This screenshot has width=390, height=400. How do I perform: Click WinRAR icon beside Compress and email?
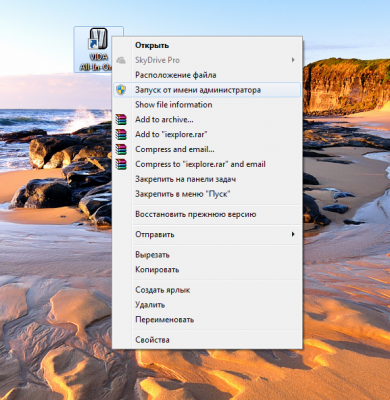[x=121, y=149]
